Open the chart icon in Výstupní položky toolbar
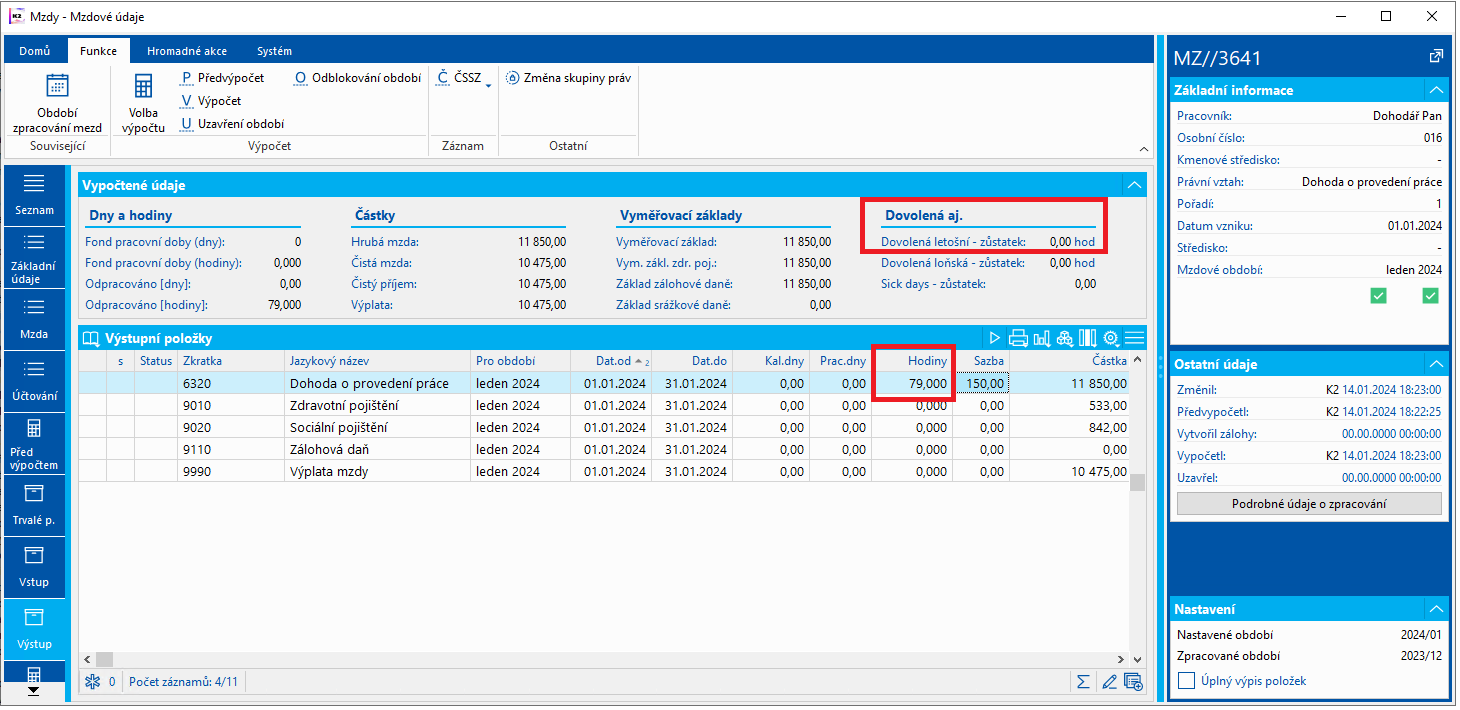The width and height of the screenshot is (1460, 710). [x=1041, y=338]
